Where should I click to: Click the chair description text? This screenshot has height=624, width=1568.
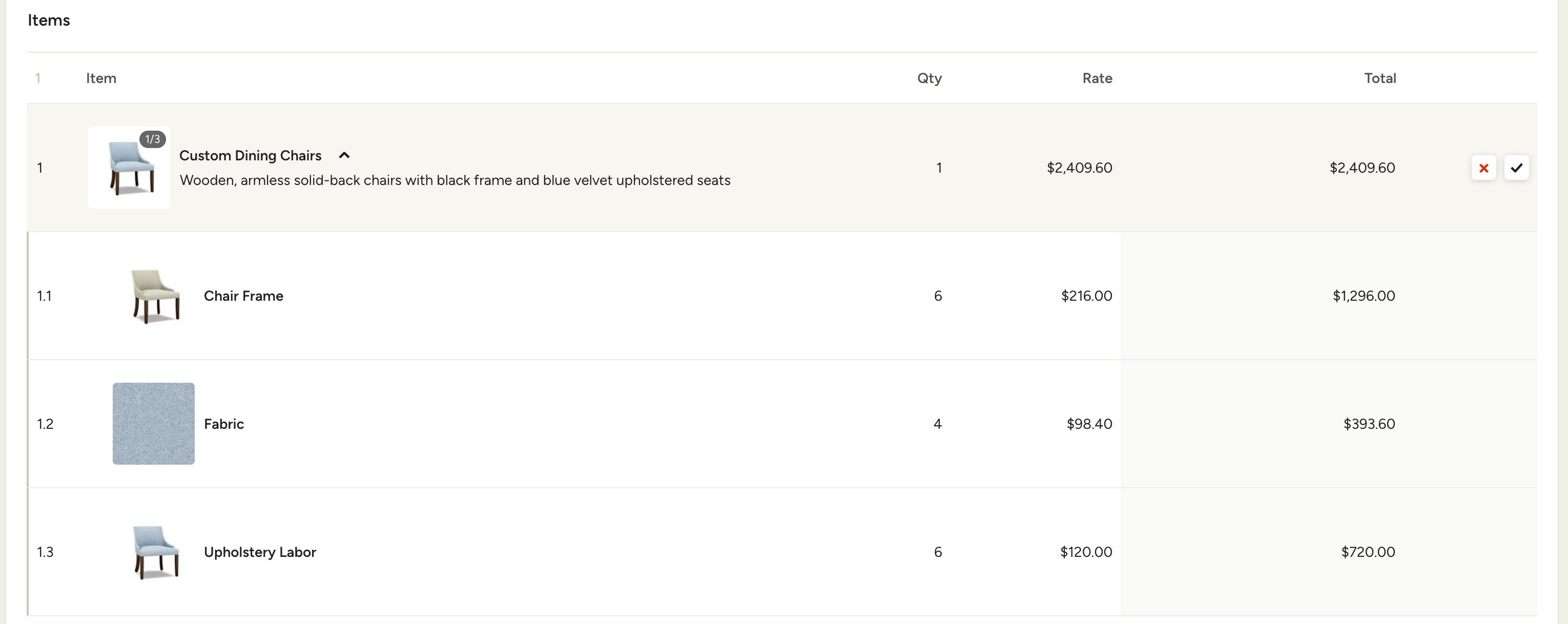(455, 181)
